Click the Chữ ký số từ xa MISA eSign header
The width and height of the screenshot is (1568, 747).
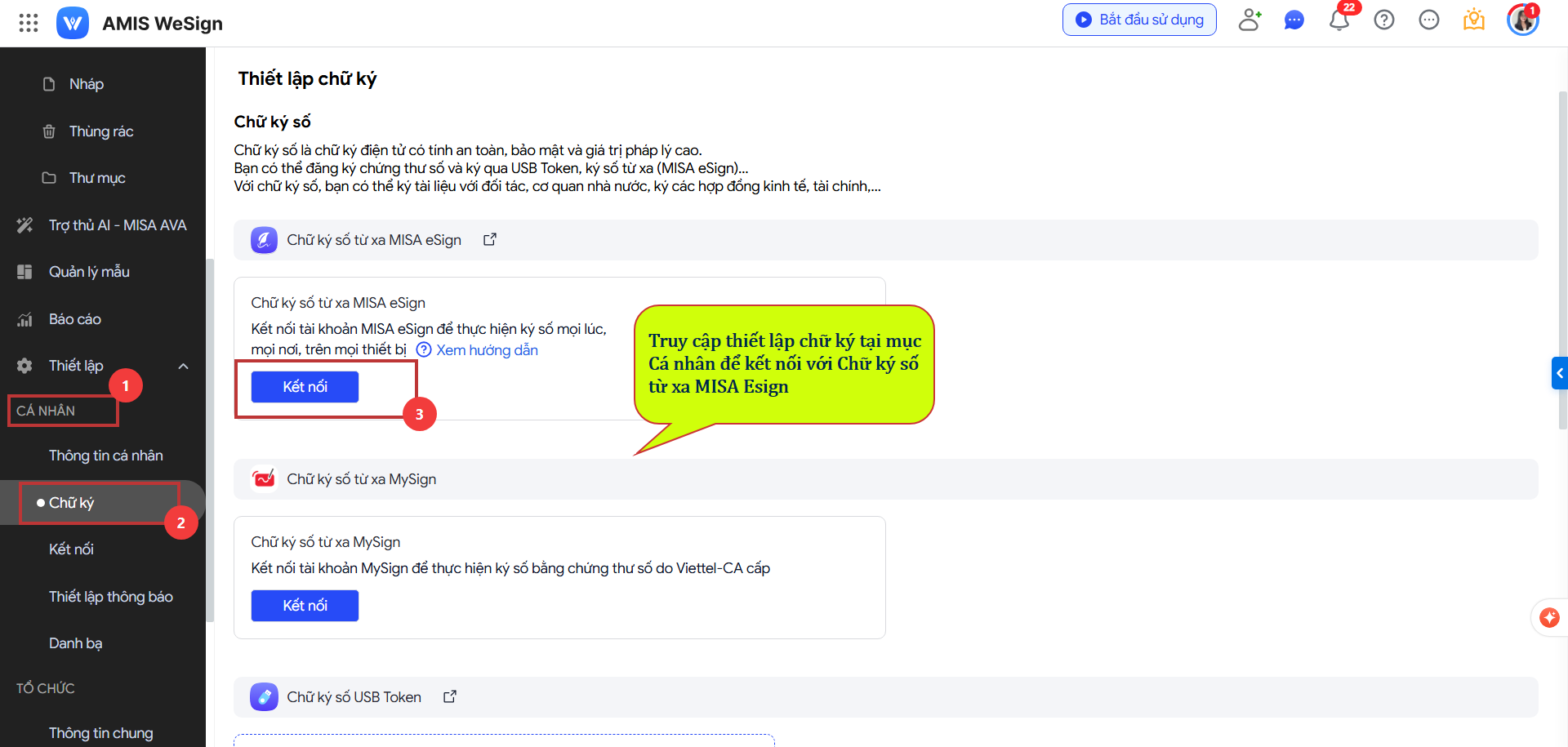(886, 240)
